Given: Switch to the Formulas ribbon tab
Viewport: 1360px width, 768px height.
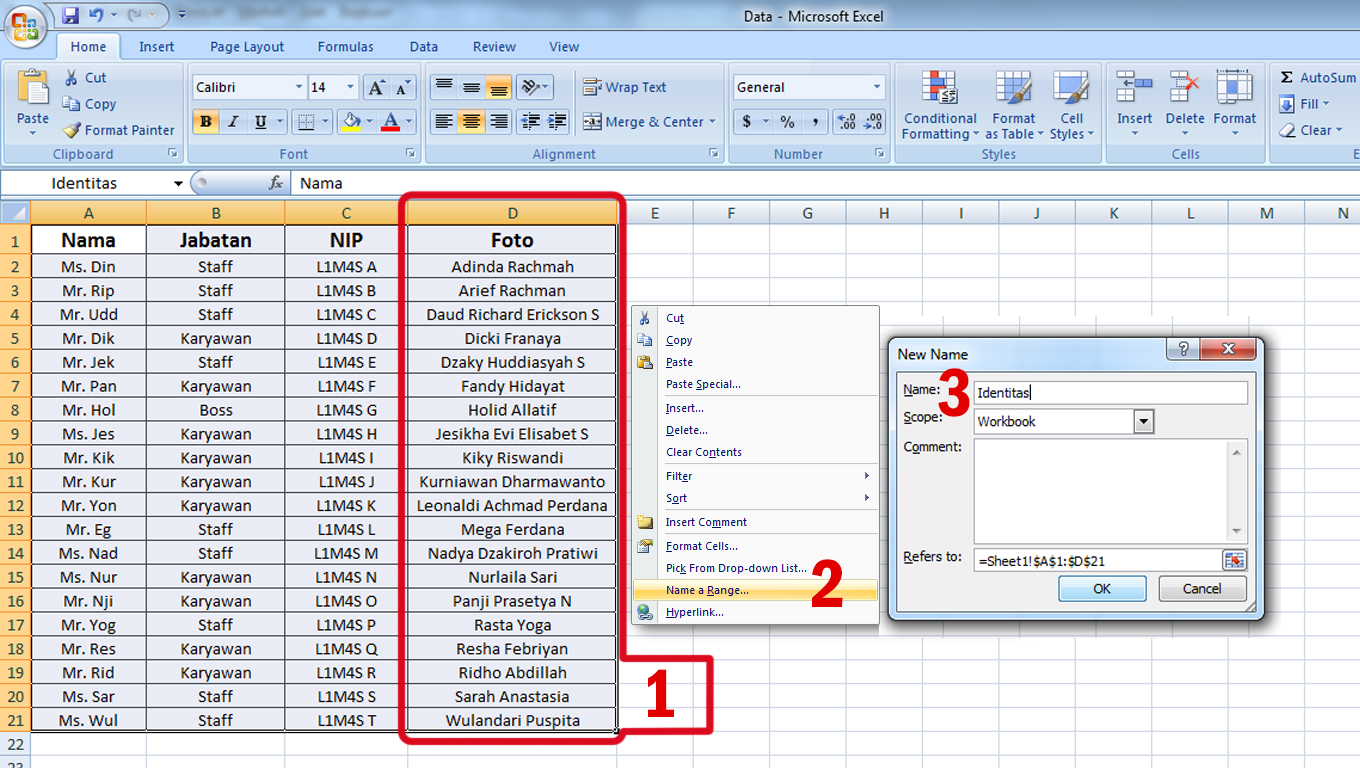Looking at the screenshot, I should 345,46.
